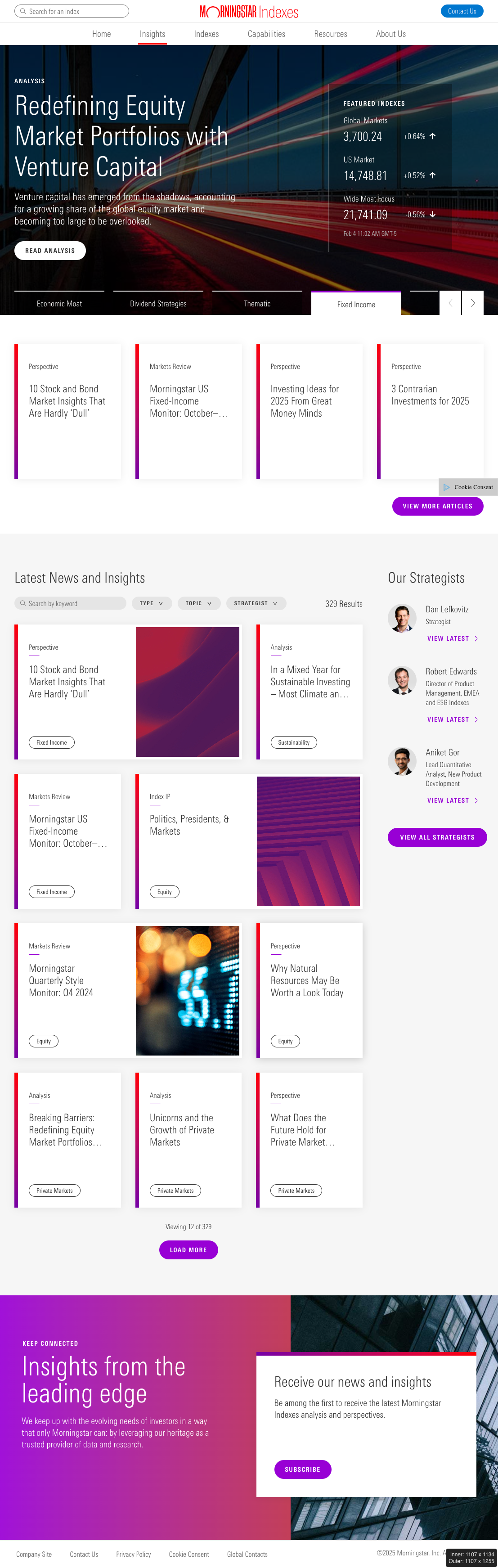Image resolution: width=498 pixels, height=1568 pixels.
Task: Open the Indexes menu item
Action: tap(206, 34)
